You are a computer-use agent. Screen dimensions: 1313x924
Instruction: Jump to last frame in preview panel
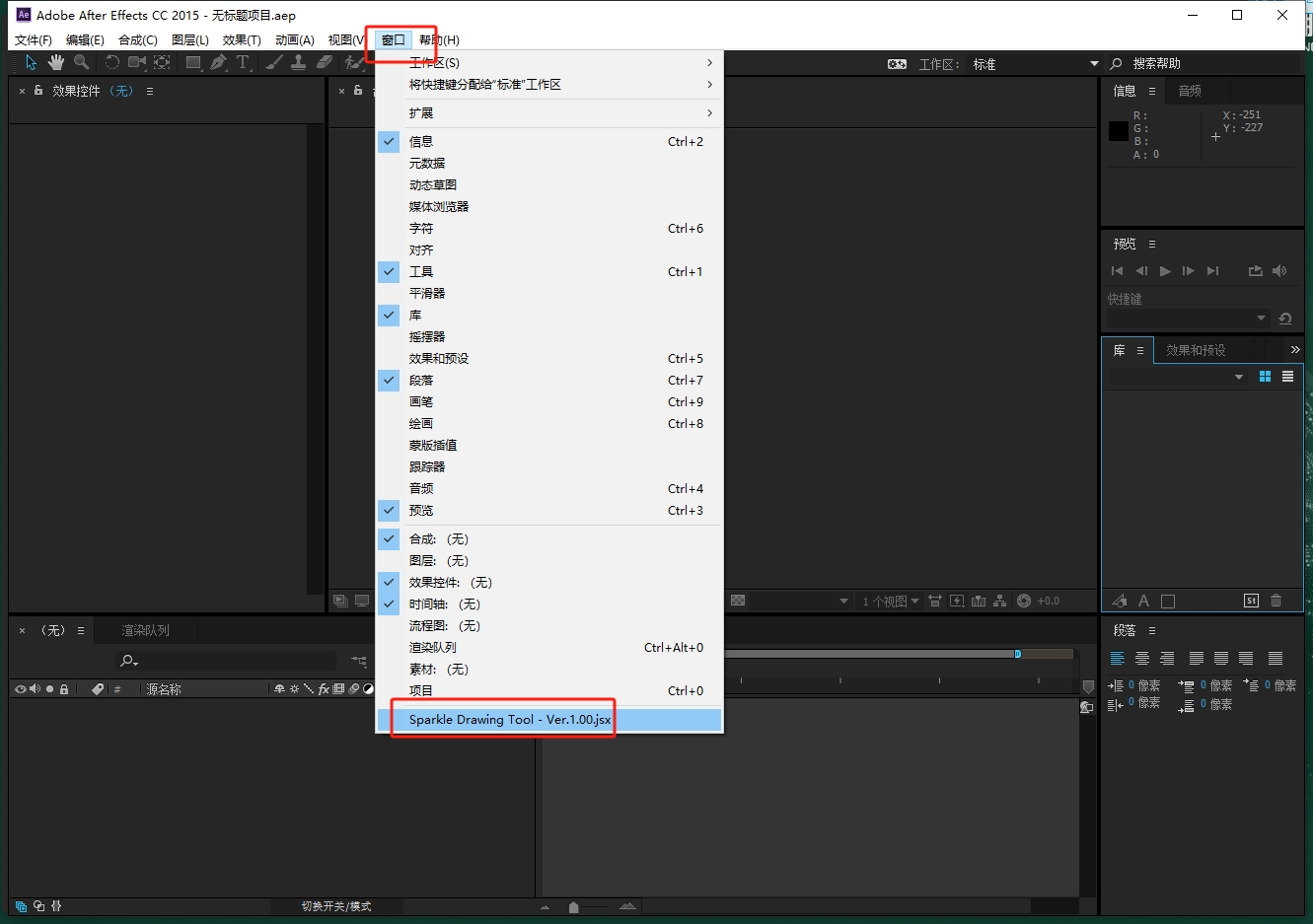(1213, 270)
